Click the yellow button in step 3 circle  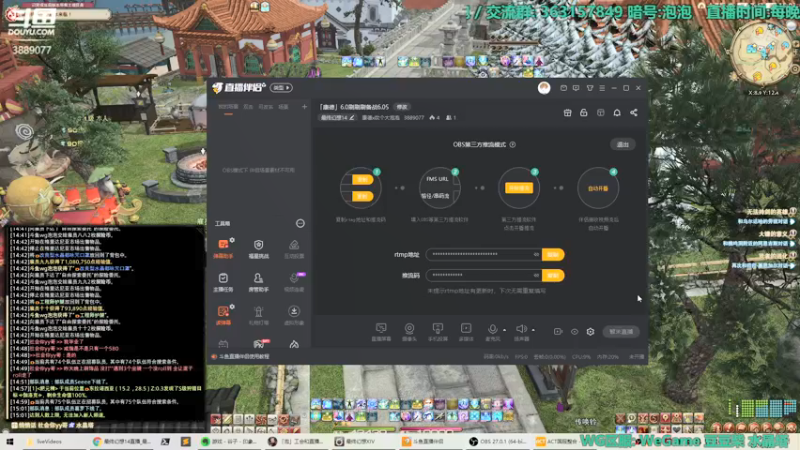coord(519,188)
